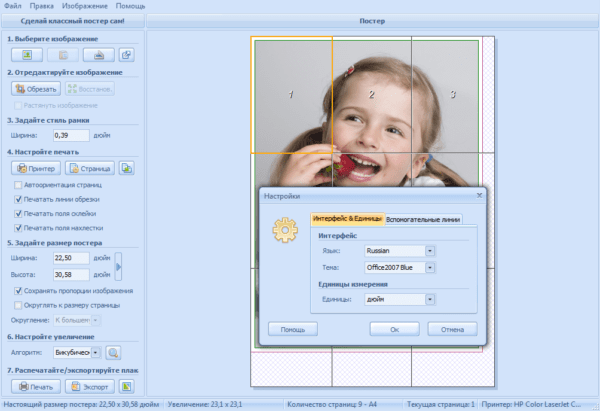
Task: Click the small icon right of Экспорт
Action: pos(126,386)
